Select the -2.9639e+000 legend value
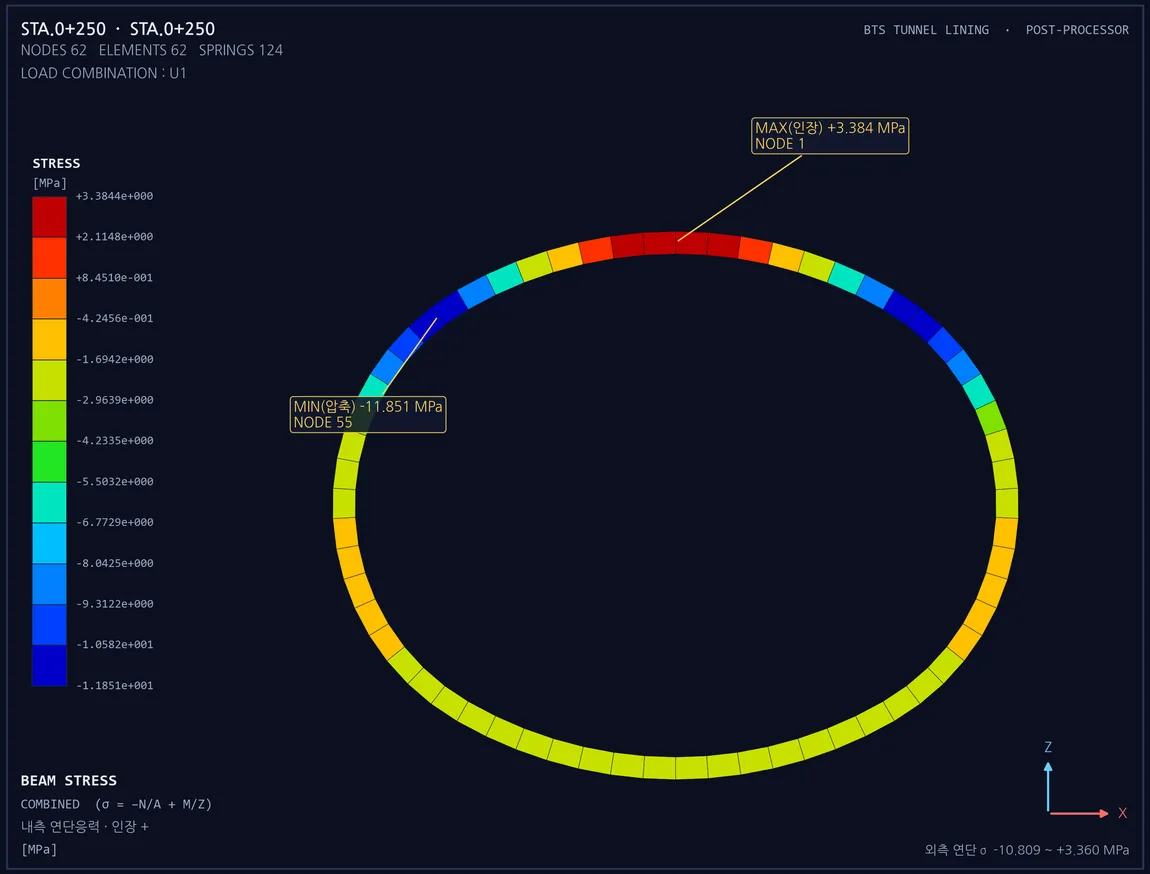Screen dimensions: 1150x874 point(114,400)
